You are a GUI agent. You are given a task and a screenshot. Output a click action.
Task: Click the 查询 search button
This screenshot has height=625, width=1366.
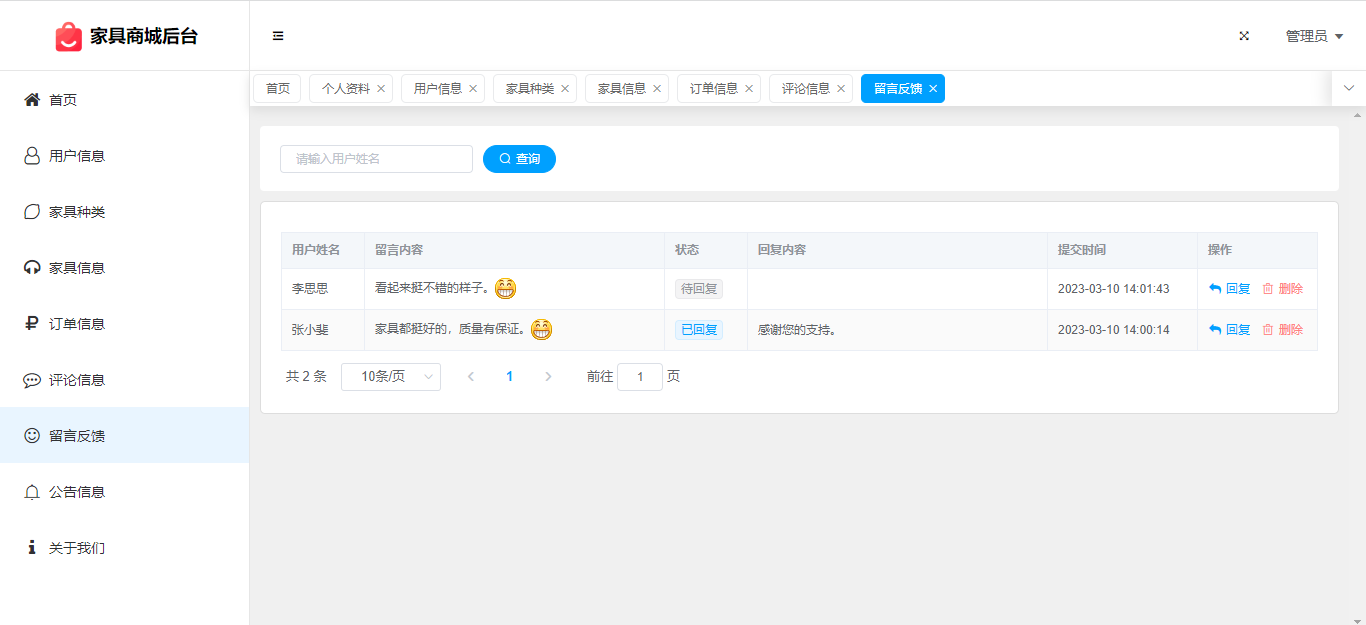tap(519, 159)
